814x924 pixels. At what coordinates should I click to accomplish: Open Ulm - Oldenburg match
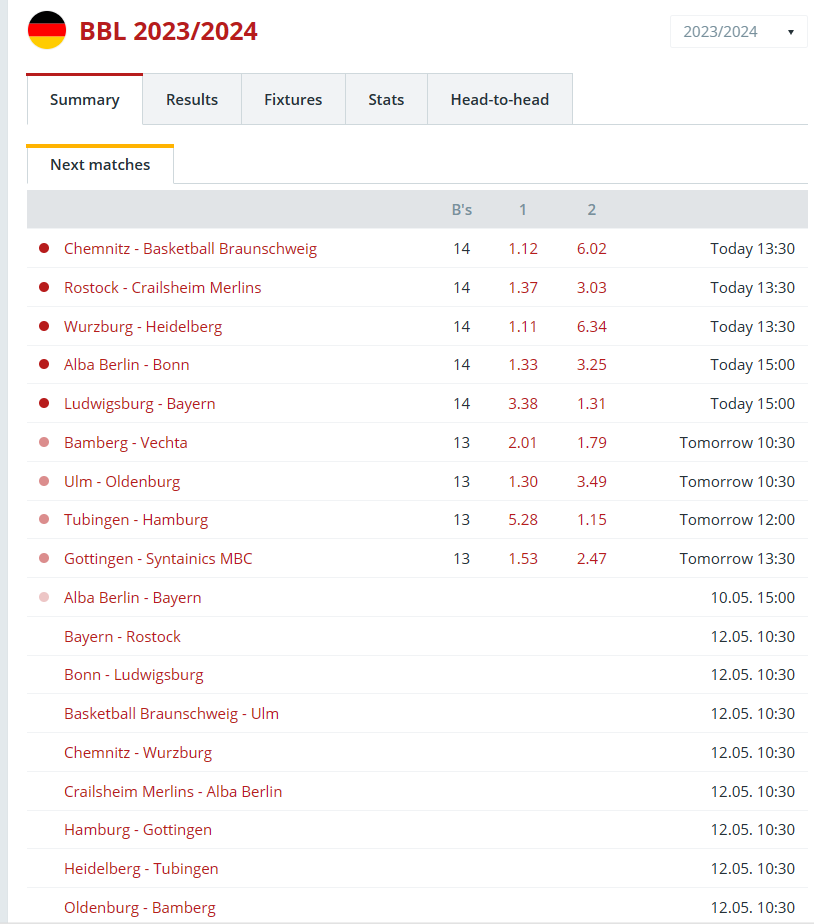tap(122, 481)
